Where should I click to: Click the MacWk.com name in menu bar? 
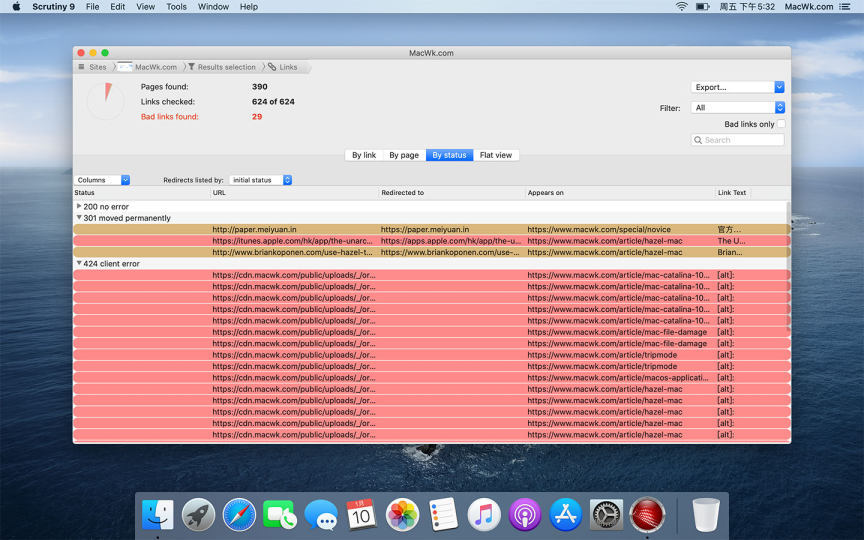tap(809, 7)
